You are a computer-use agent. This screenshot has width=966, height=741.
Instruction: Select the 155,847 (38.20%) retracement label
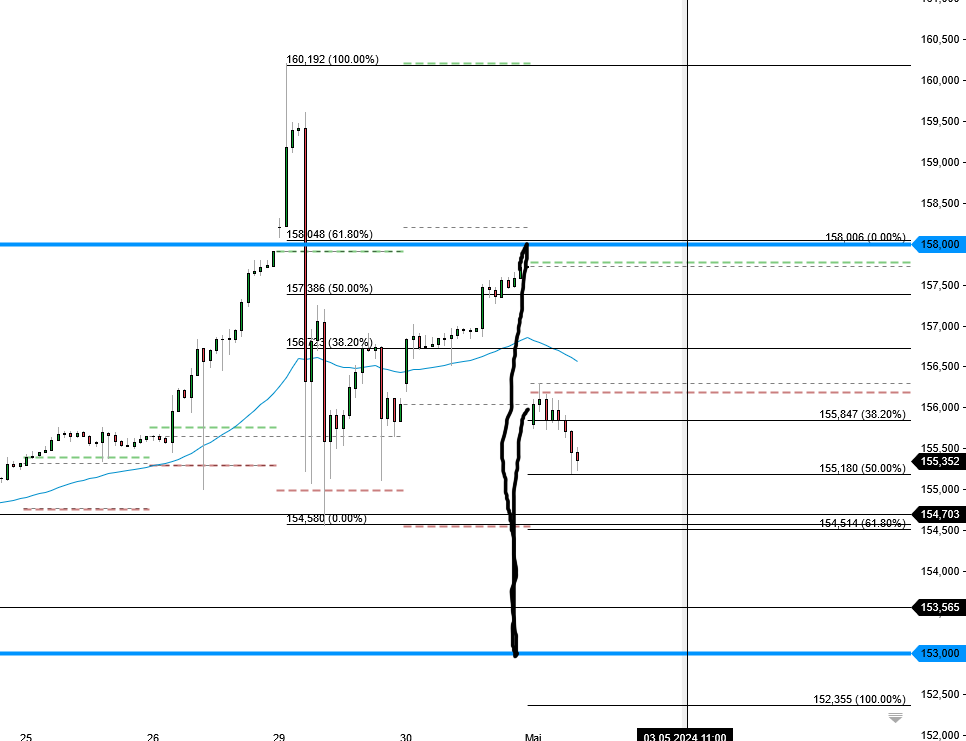pyautogui.click(x=862, y=413)
